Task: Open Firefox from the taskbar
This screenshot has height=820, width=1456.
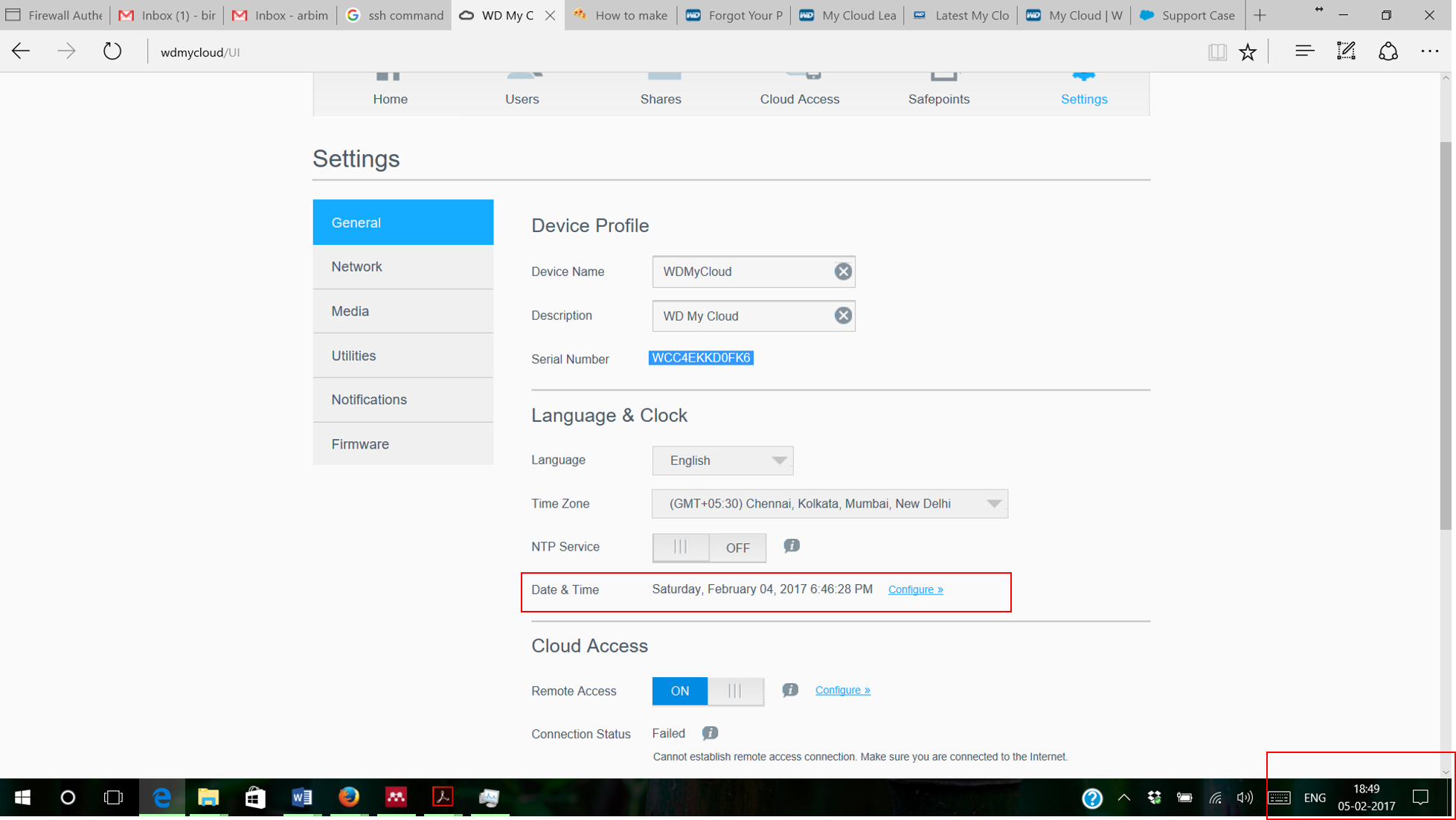Action: [x=348, y=797]
